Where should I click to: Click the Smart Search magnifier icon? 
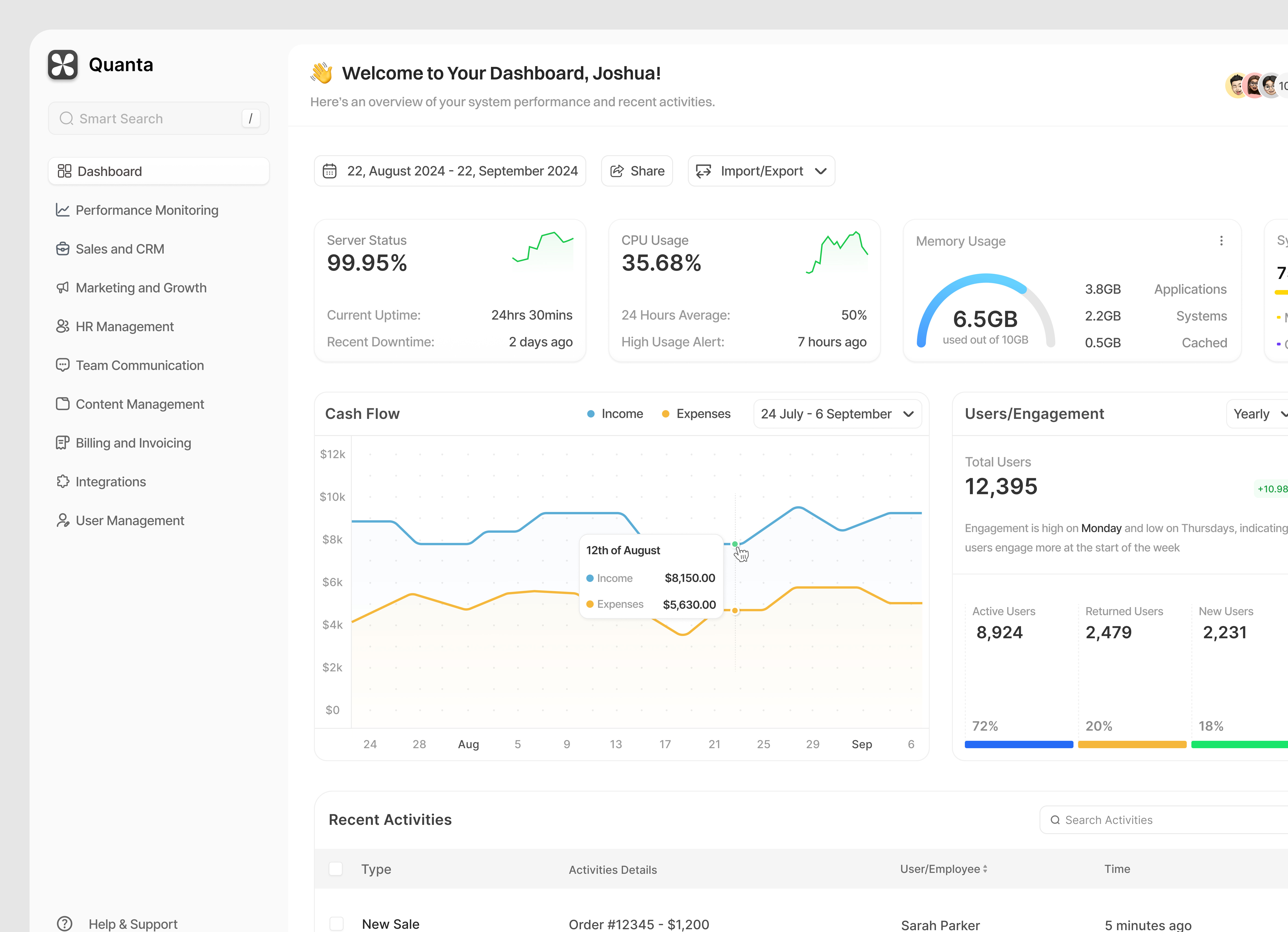click(66, 118)
